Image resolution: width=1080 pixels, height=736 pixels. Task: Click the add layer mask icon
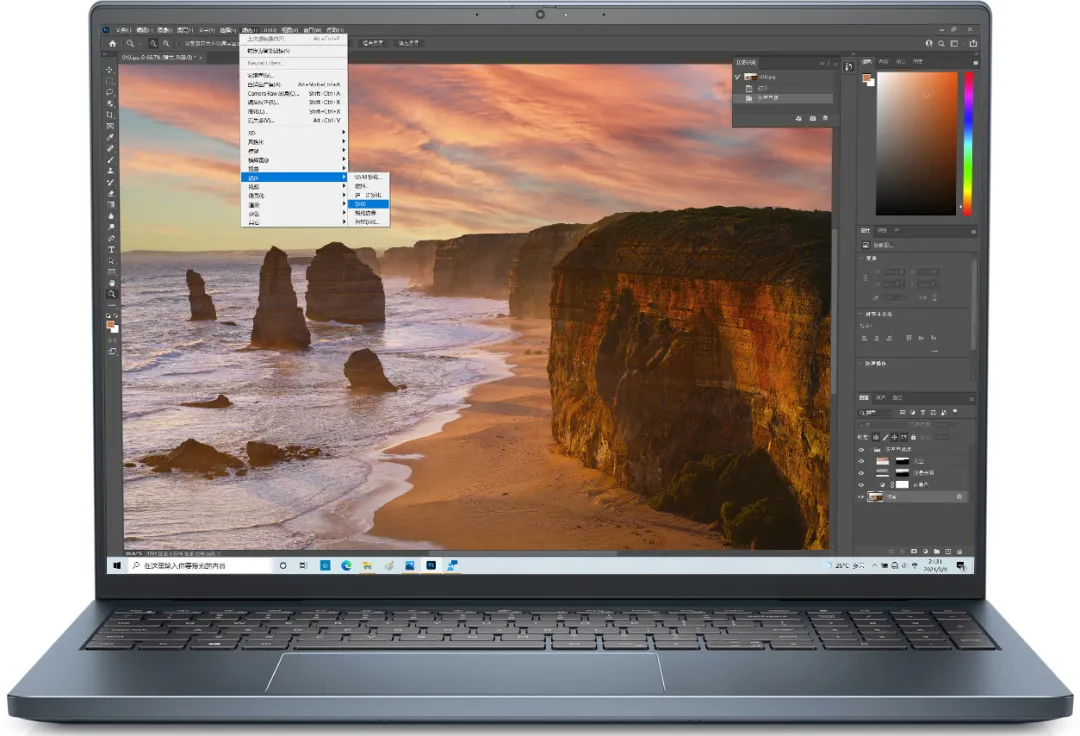click(914, 551)
